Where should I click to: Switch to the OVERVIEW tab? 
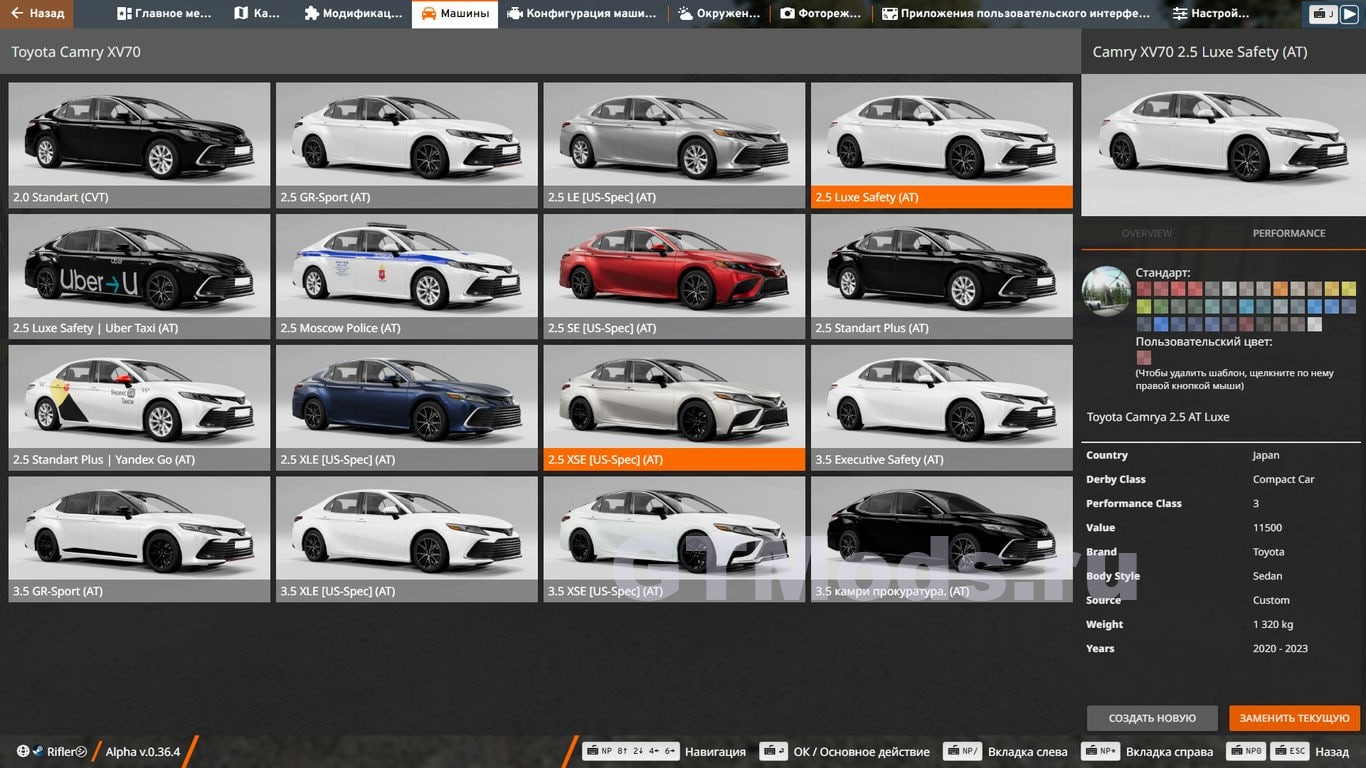(x=1146, y=233)
